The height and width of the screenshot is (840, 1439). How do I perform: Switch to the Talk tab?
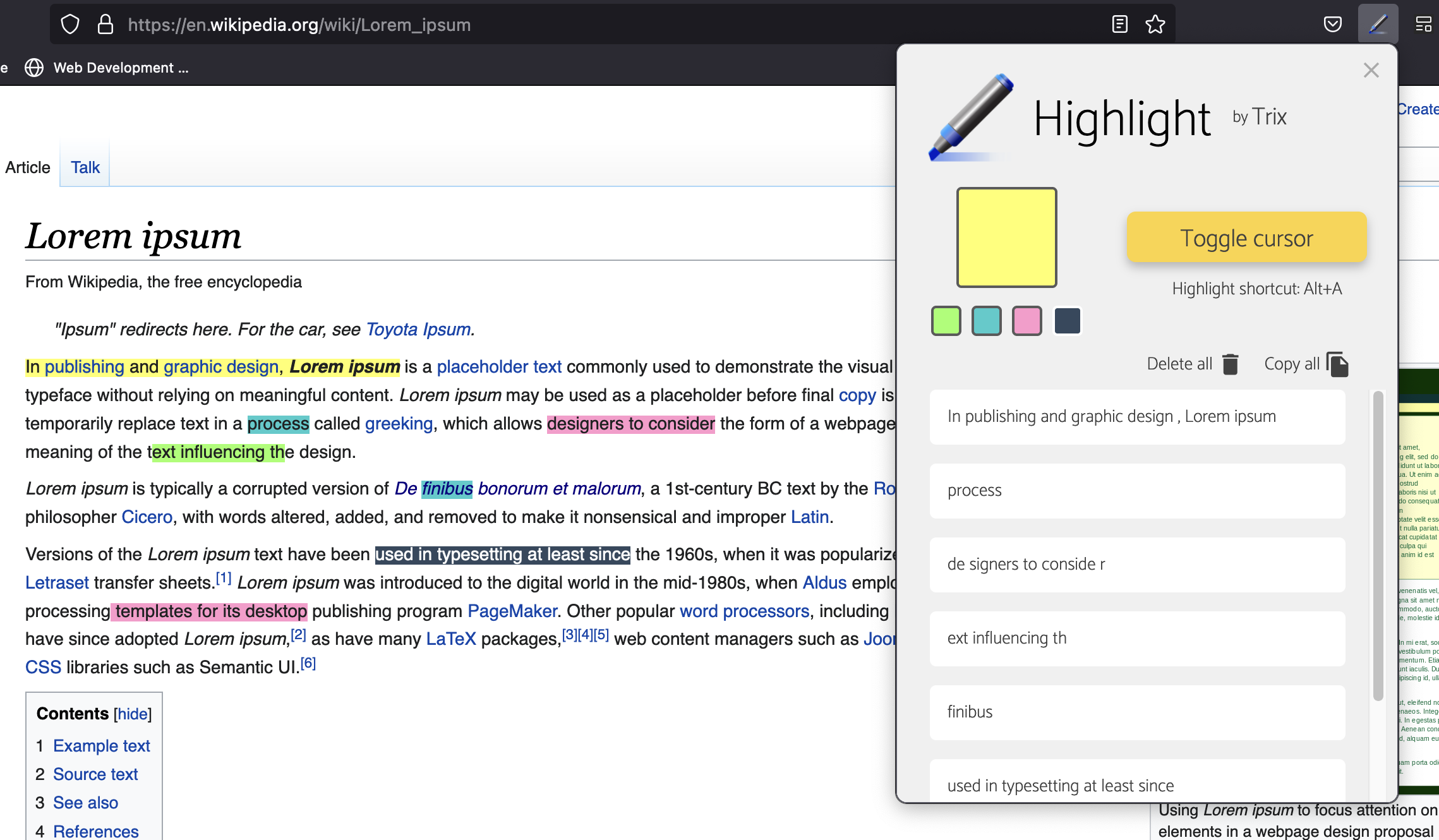pyautogui.click(x=85, y=167)
